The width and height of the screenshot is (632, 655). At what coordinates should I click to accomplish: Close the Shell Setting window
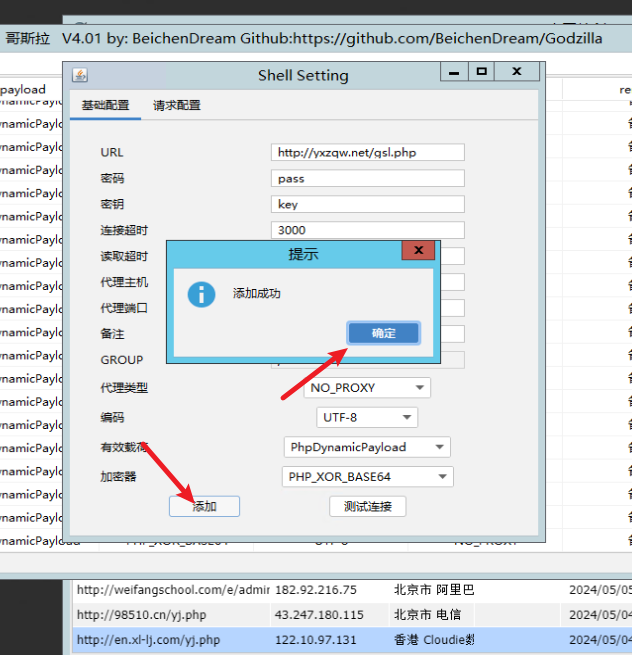click(517, 73)
